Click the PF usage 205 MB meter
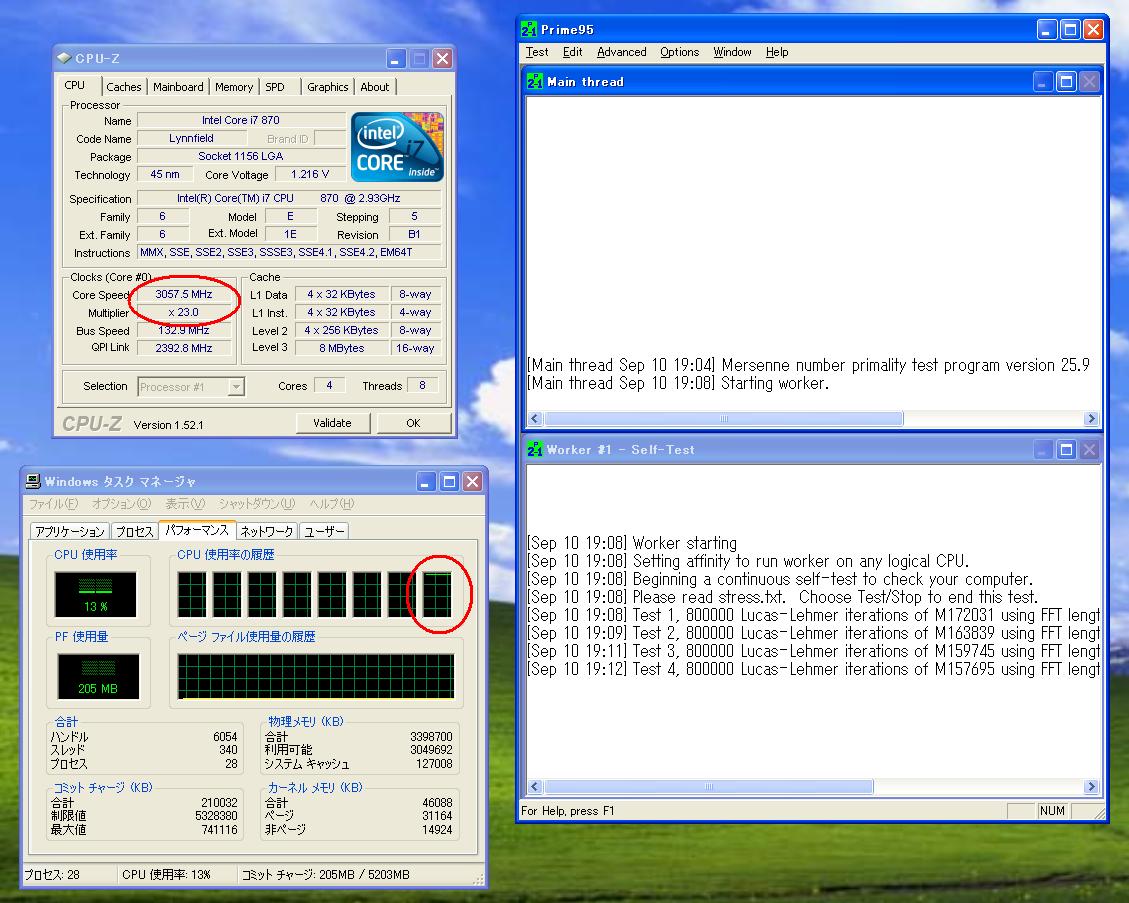Image resolution: width=1129 pixels, height=903 pixels. point(98,676)
